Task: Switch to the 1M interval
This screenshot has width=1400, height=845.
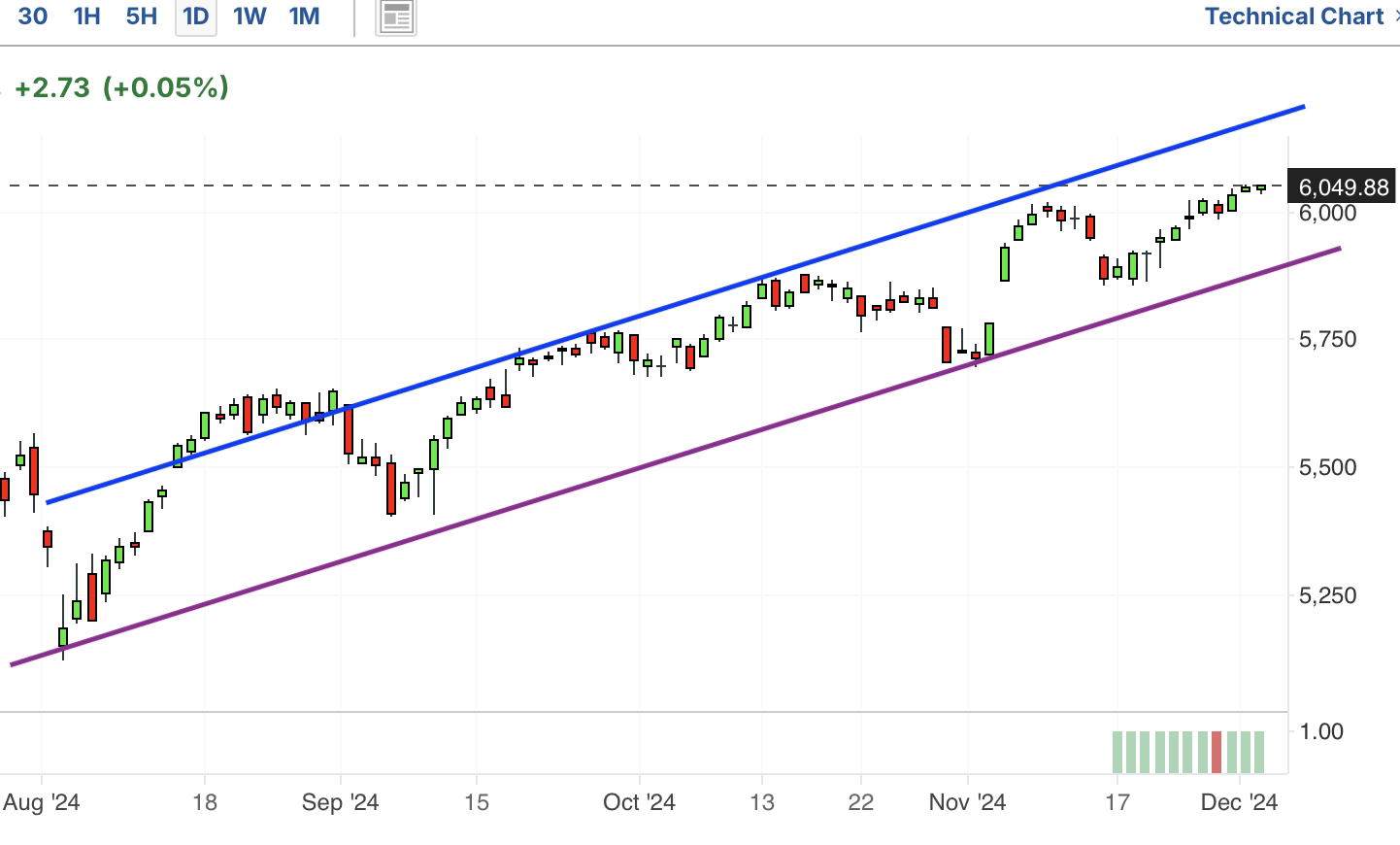Action: point(305,16)
